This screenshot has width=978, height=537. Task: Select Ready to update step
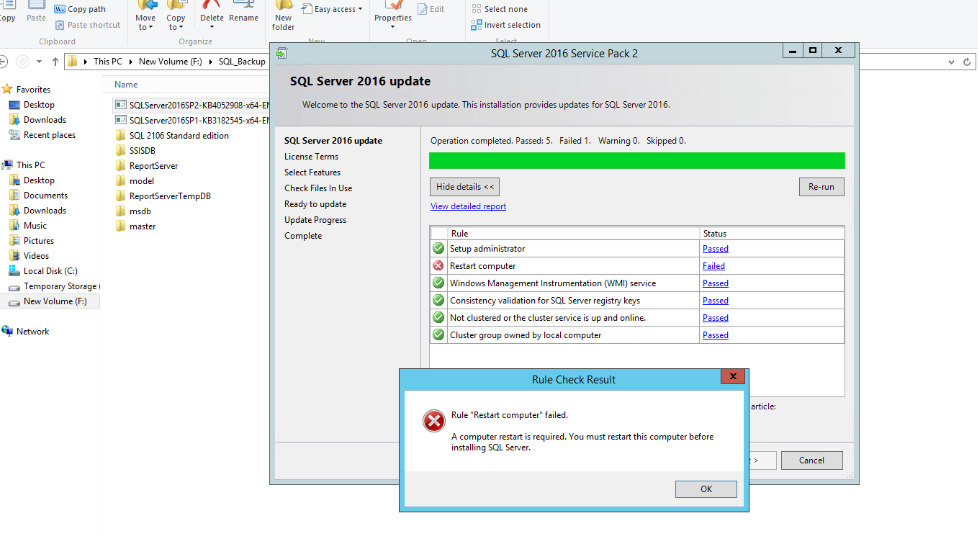click(x=315, y=205)
